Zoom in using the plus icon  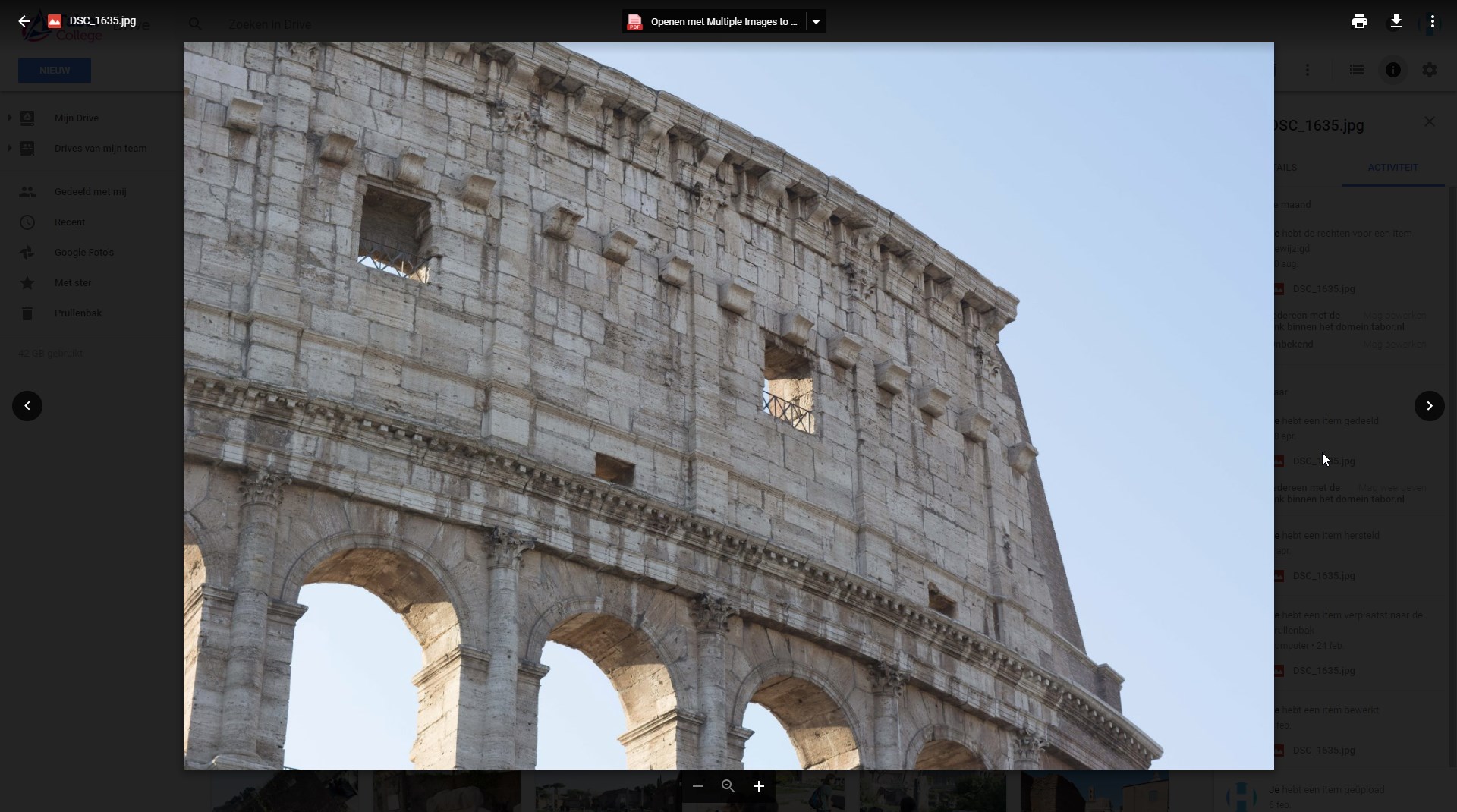point(759,786)
